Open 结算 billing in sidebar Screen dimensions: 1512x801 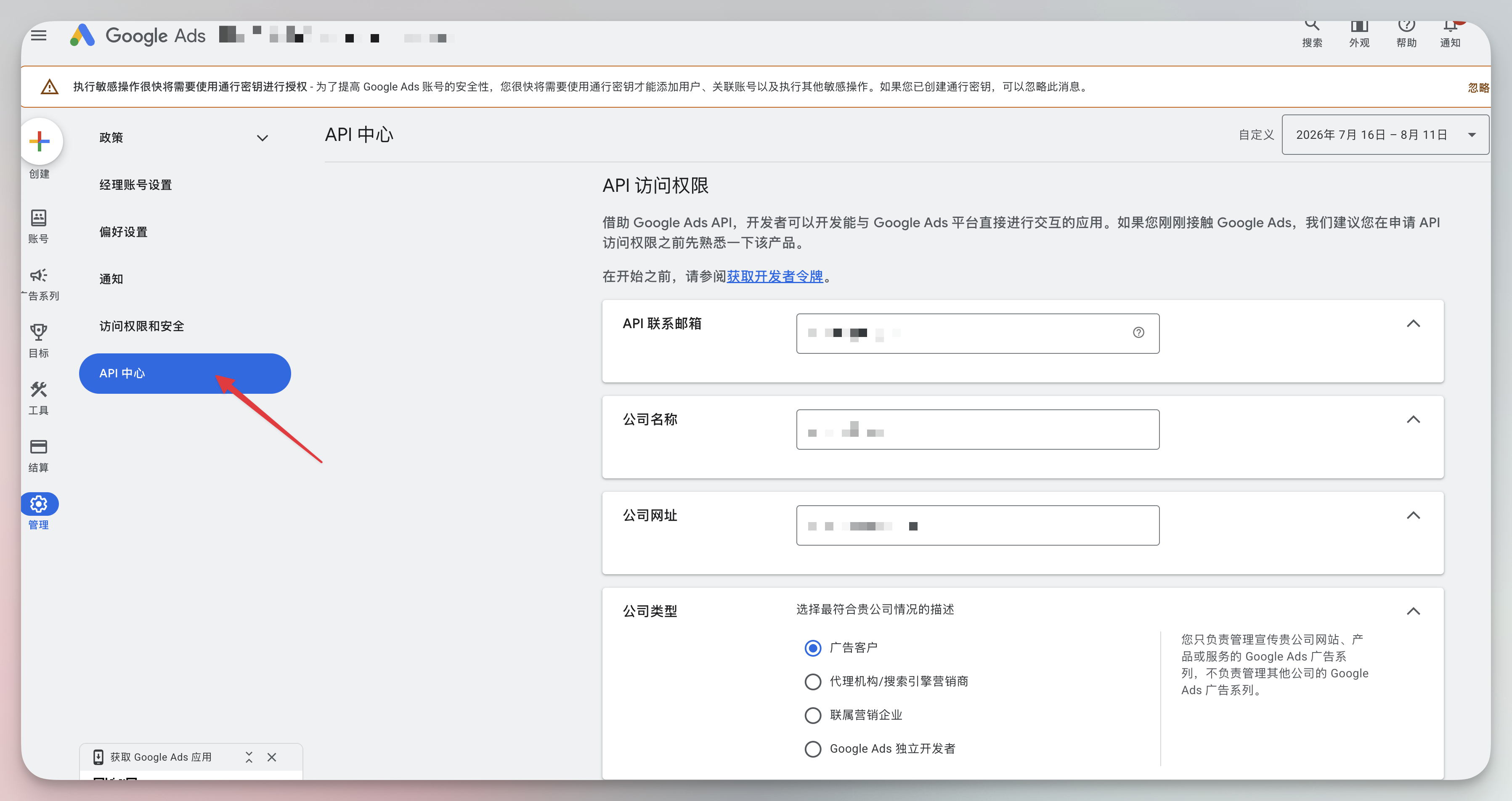point(39,455)
